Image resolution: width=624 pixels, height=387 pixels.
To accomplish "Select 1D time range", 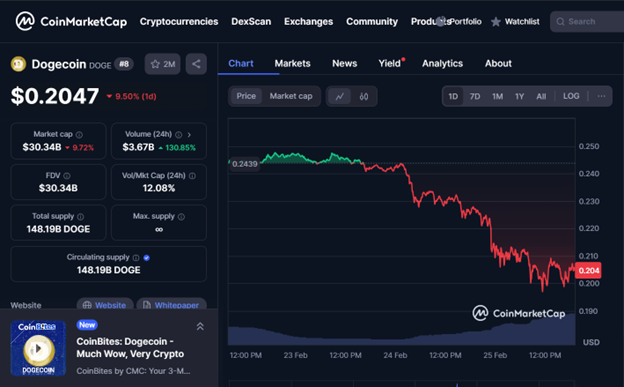I will [x=453, y=96].
